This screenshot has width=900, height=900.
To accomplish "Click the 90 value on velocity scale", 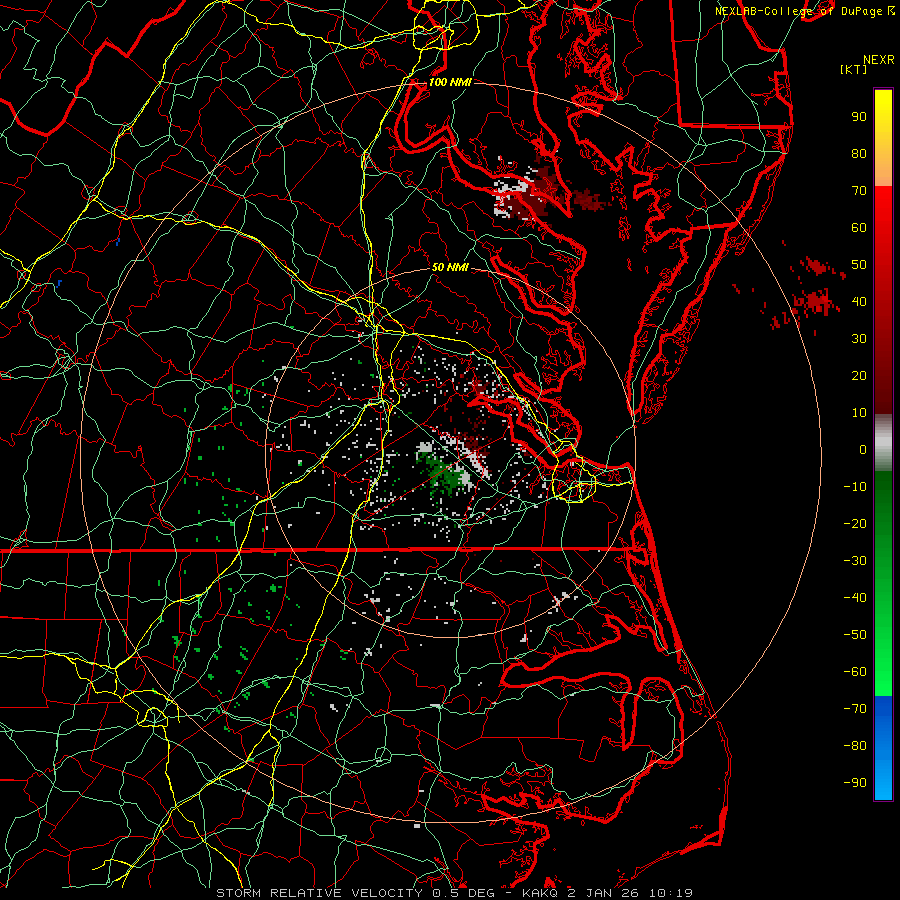I will click(859, 117).
